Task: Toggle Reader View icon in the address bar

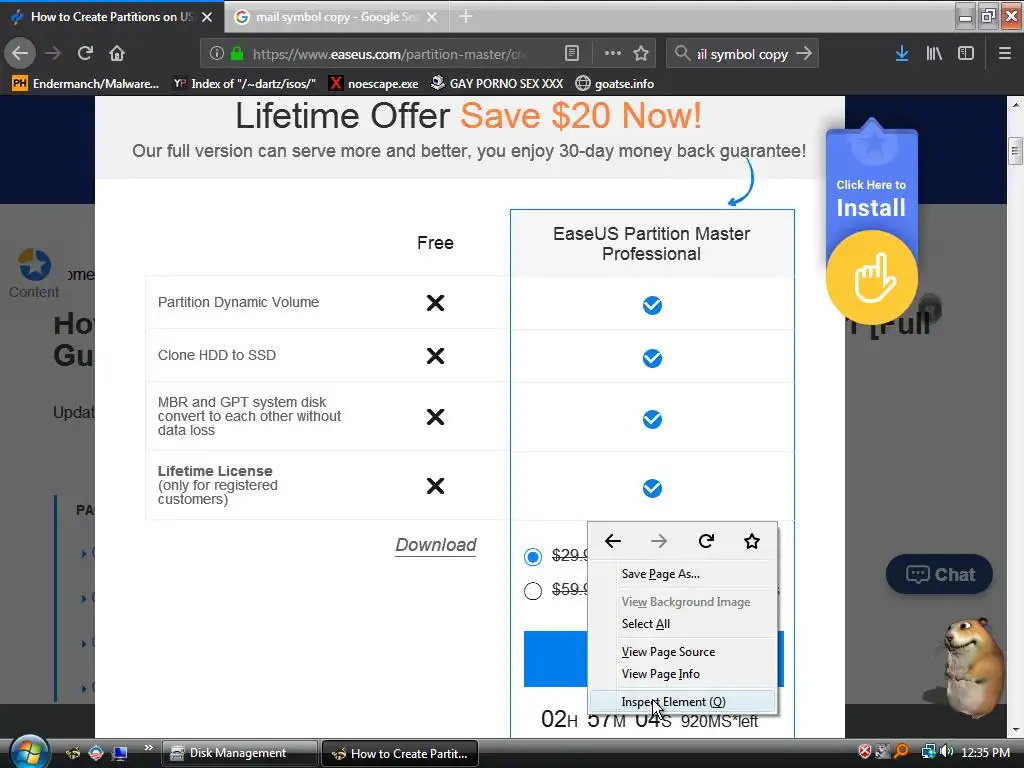Action: click(572, 54)
